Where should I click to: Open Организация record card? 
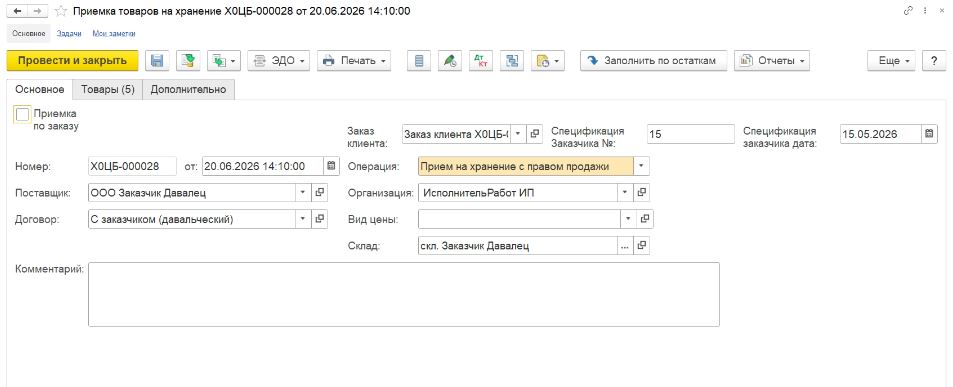(x=642, y=193)
